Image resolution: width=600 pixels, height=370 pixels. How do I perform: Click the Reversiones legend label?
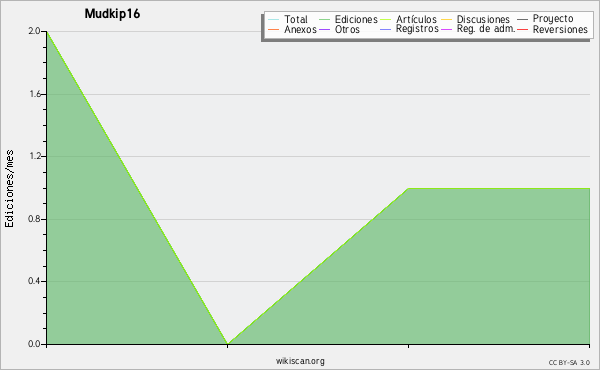[560, 29]
